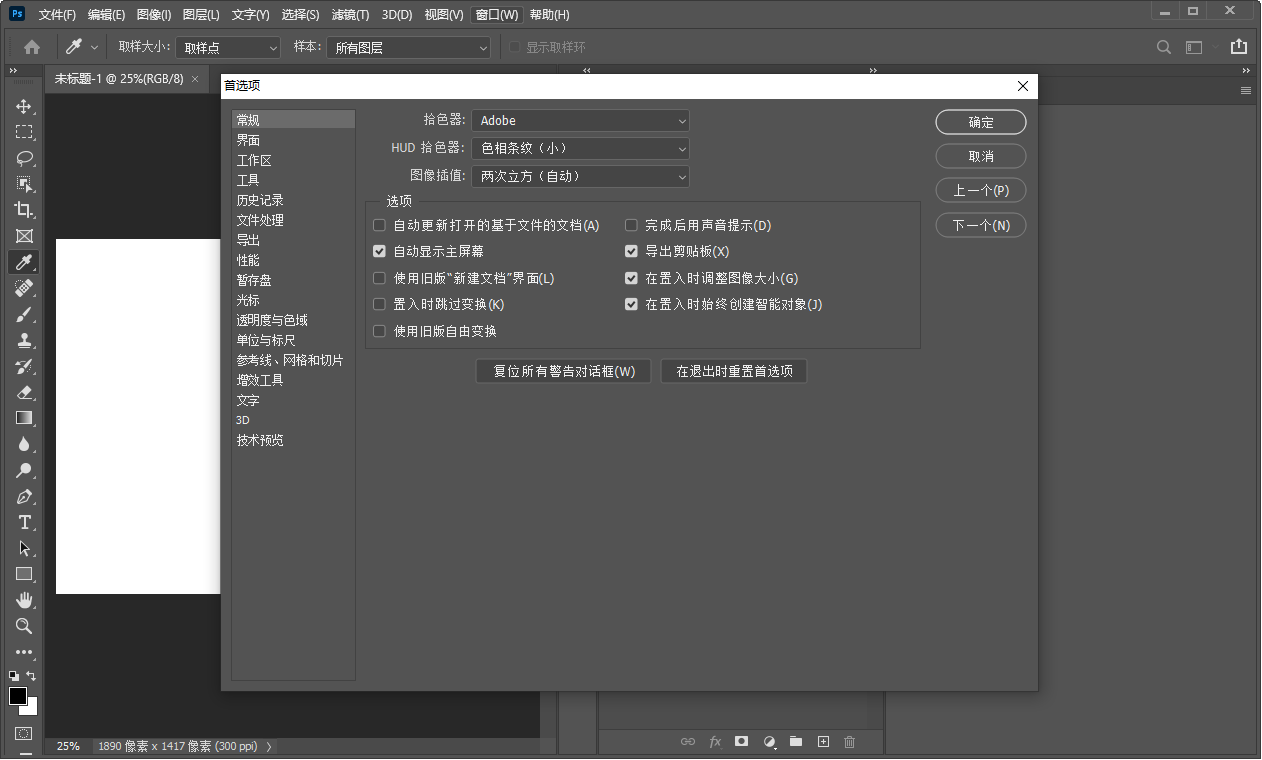
Task: Open the HUD 拾色器 dropdown
Action: (x=580, y=147)
